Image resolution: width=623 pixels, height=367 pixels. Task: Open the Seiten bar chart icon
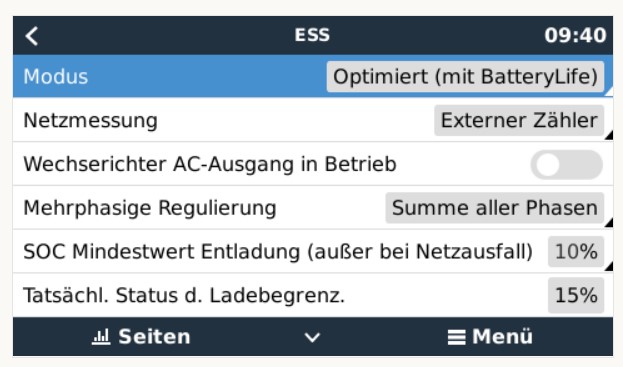click(x=101, y=336)
